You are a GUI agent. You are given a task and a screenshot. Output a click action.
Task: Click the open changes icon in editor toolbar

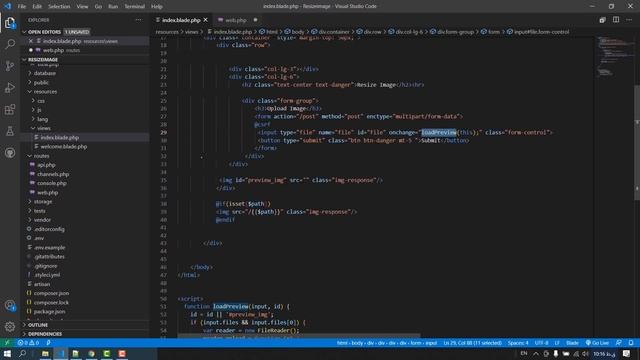coord(602,20)
